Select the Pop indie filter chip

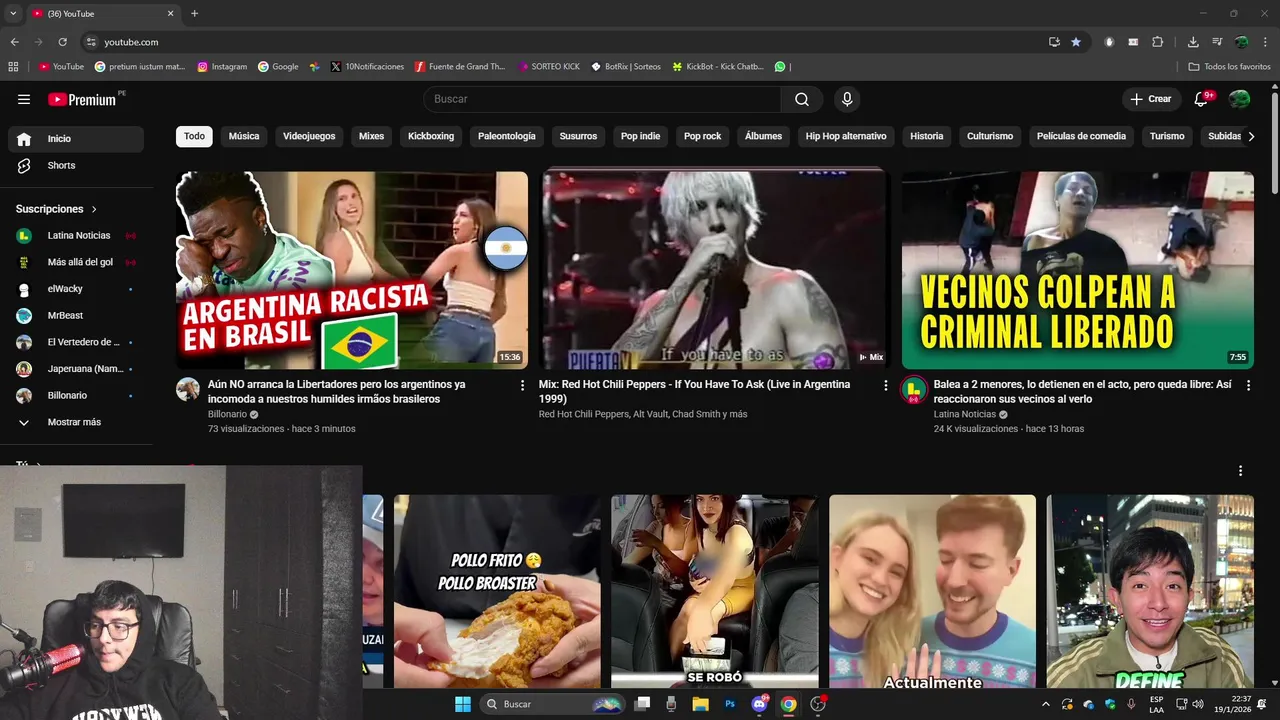point(640,136)
